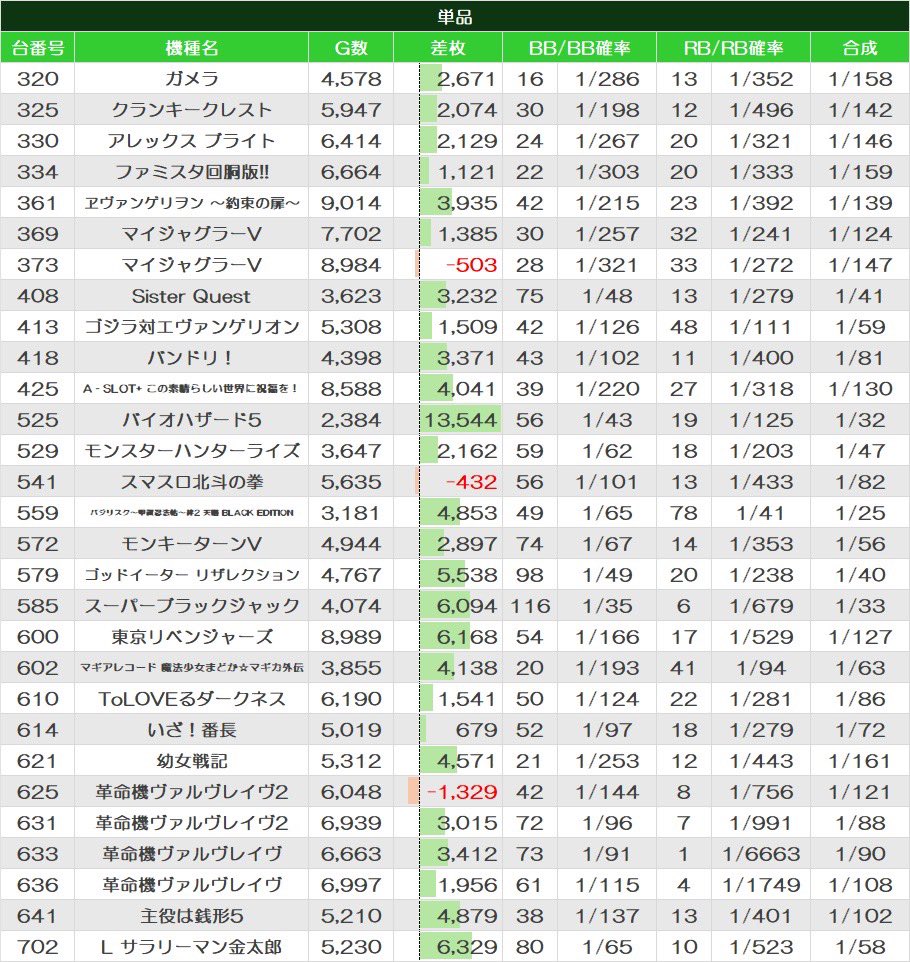Select machine name ファミスタ回胴版!!
The image size is (910, 962).
click(x=191, y=172)
